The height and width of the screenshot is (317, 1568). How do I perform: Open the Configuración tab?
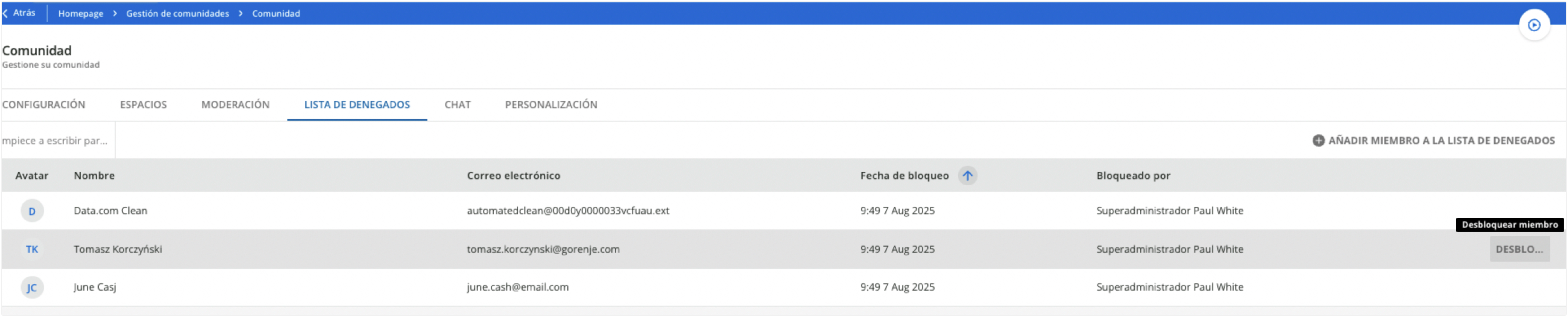click(44, 105)
